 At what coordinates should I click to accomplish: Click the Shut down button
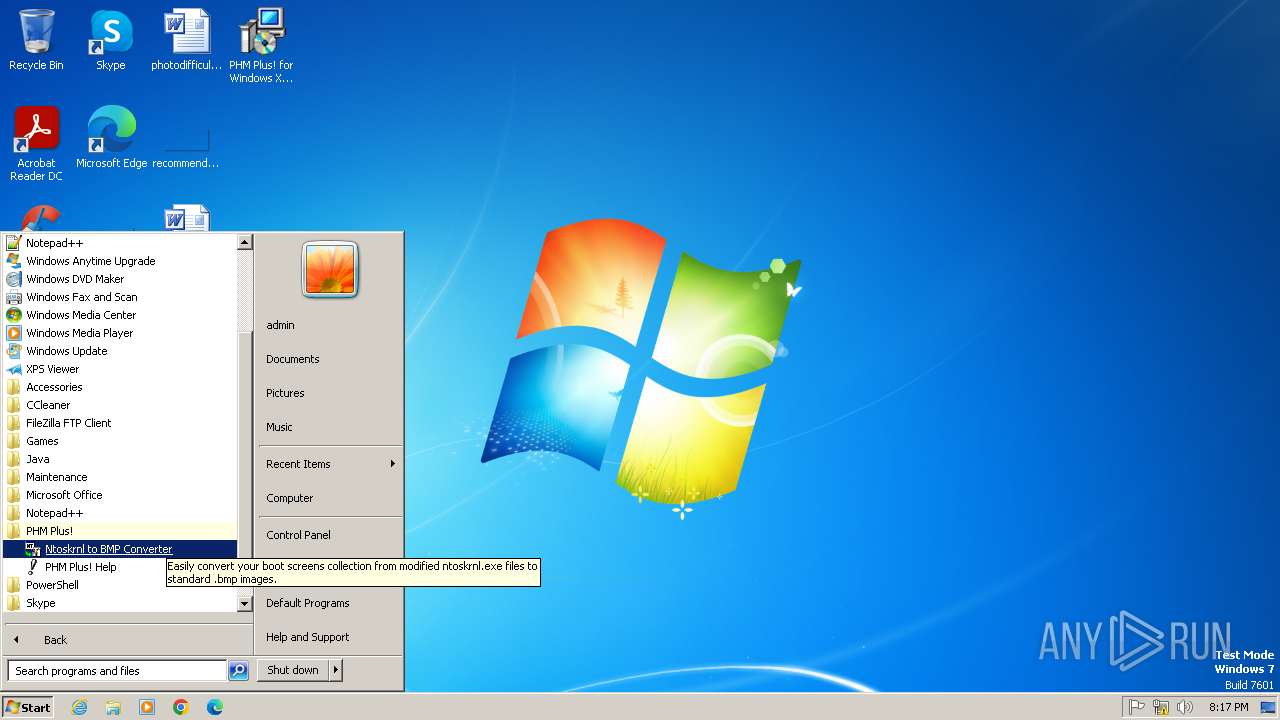point(293,670)
